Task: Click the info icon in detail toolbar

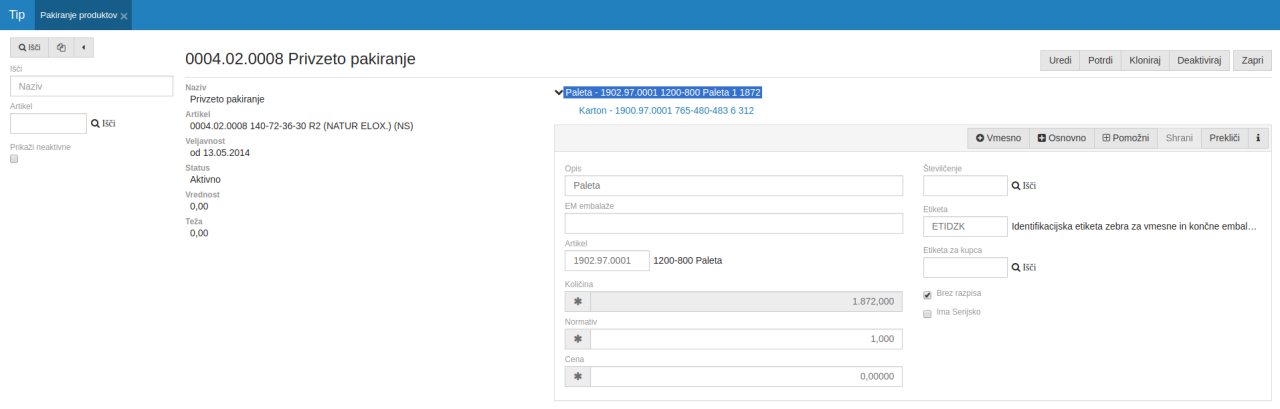Action: pos(1256,137)
